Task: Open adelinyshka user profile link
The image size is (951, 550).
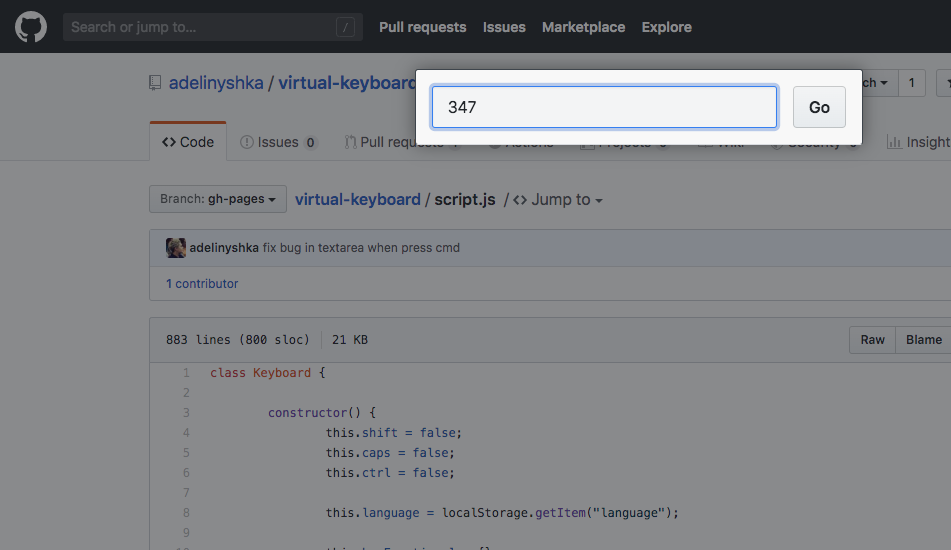Action: point(216,83)
